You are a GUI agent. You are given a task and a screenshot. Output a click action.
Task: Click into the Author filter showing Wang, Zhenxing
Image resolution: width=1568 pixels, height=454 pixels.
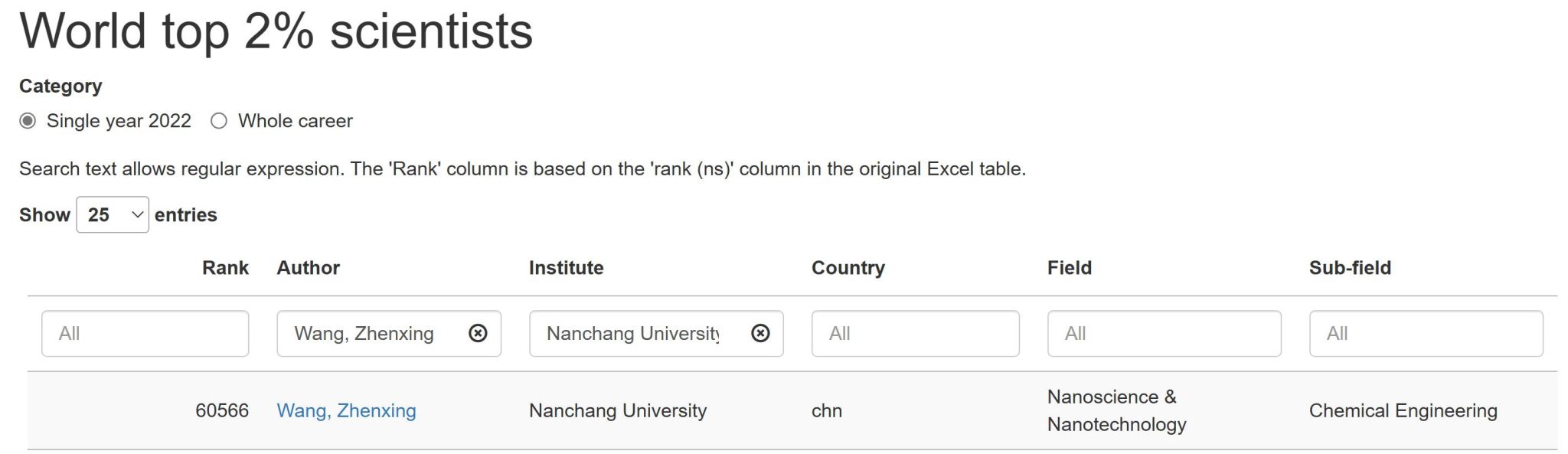pos(367,333)
